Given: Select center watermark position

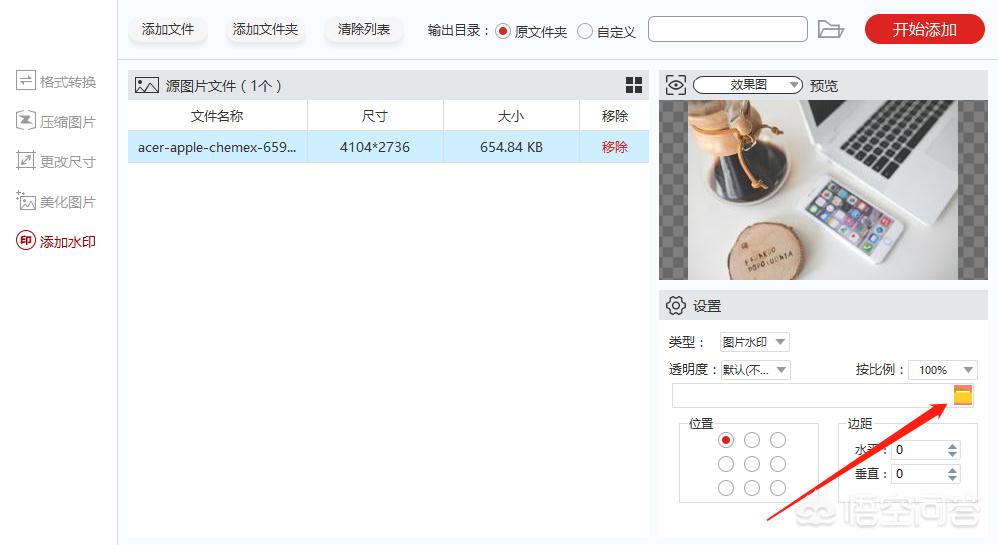Looking at the screenshot, I should 752,464.
